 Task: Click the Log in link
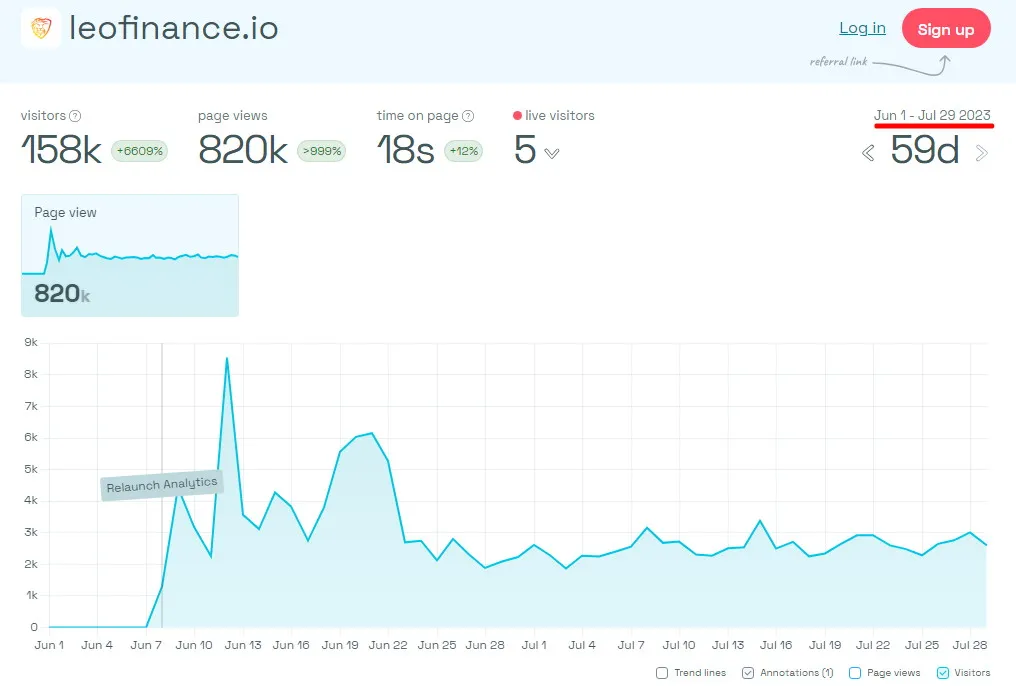(x=862, y=28)
